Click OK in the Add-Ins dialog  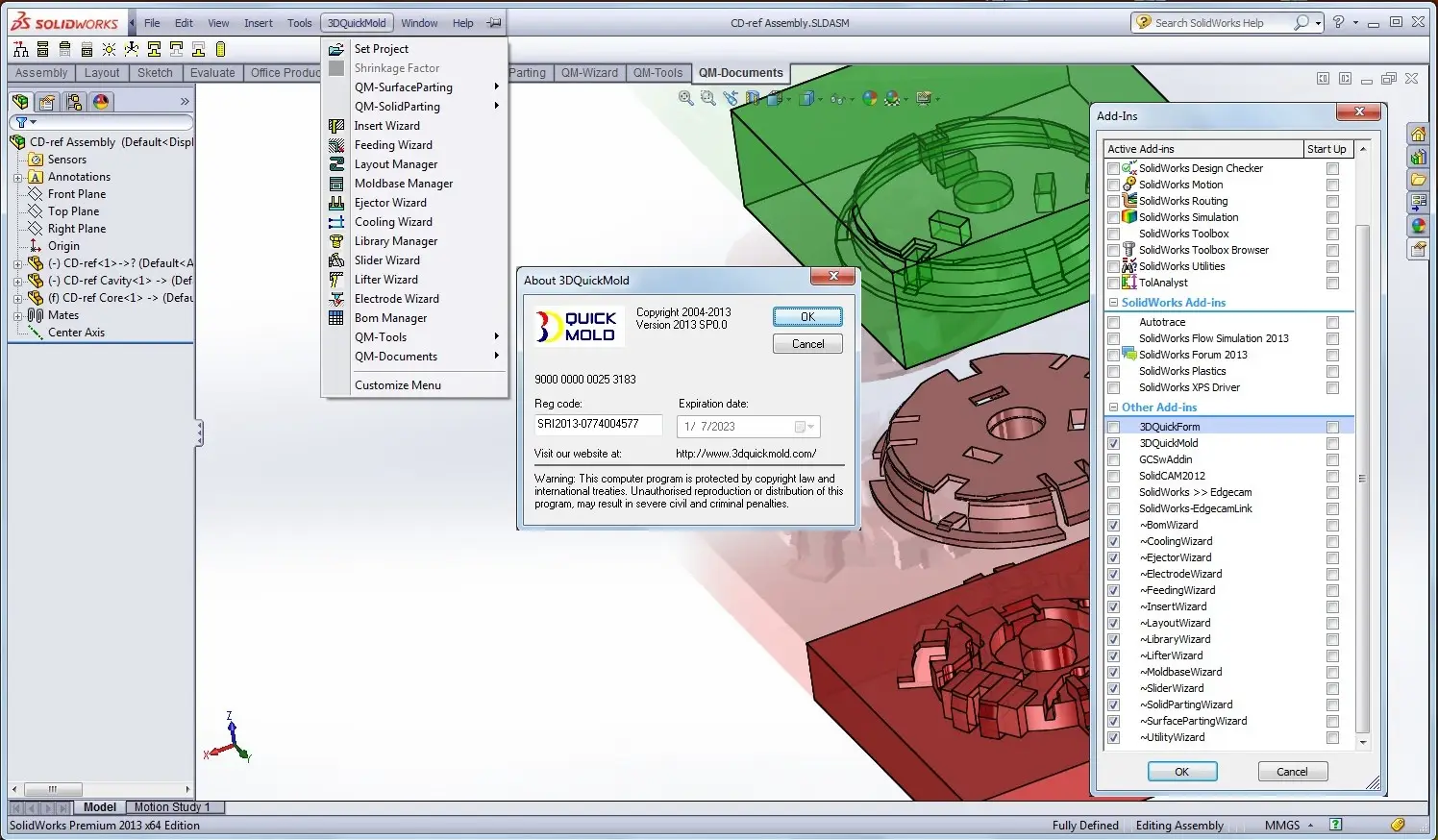point(1182,772)
